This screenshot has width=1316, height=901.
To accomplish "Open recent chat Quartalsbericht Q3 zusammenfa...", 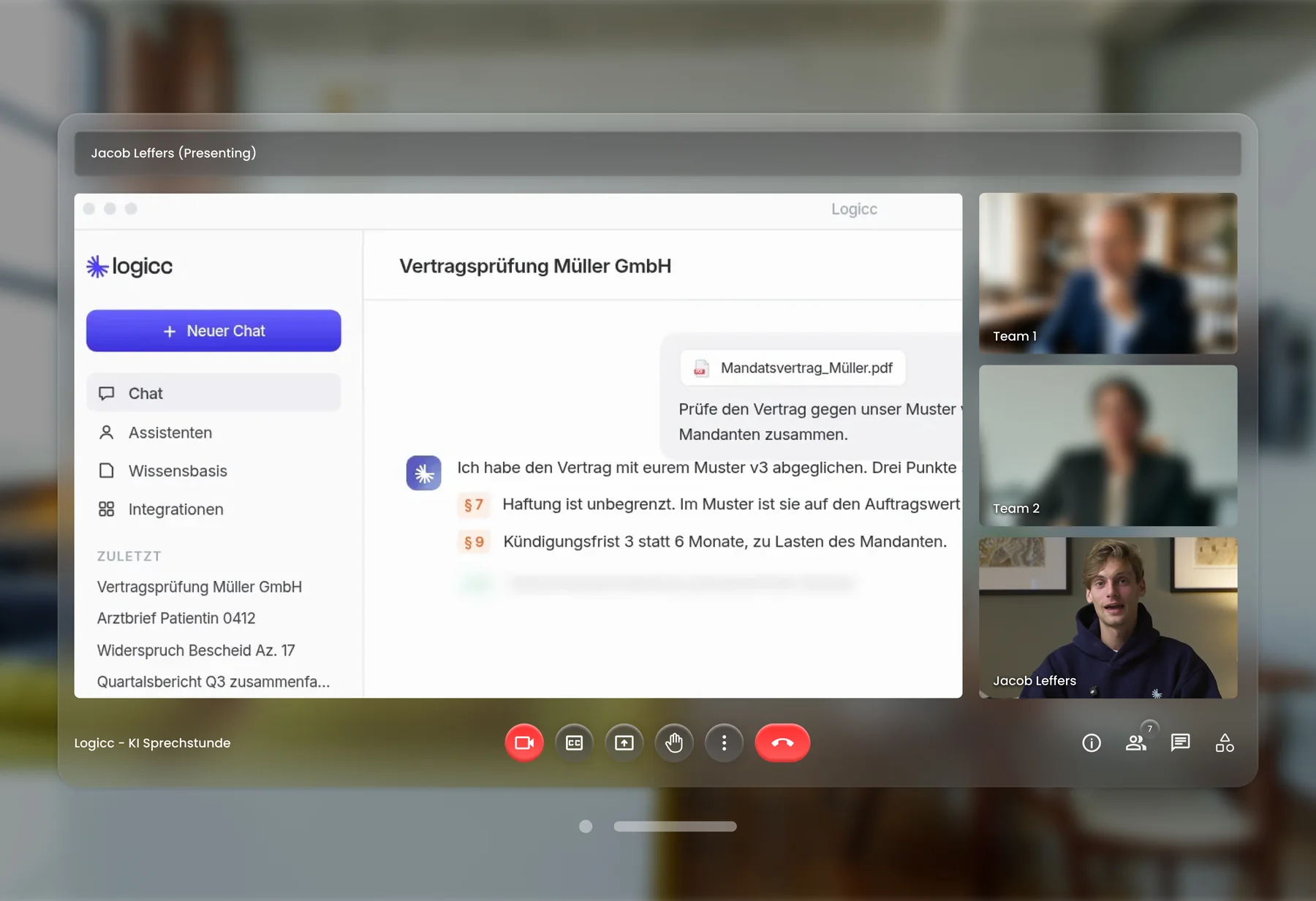I will (213, 682).
